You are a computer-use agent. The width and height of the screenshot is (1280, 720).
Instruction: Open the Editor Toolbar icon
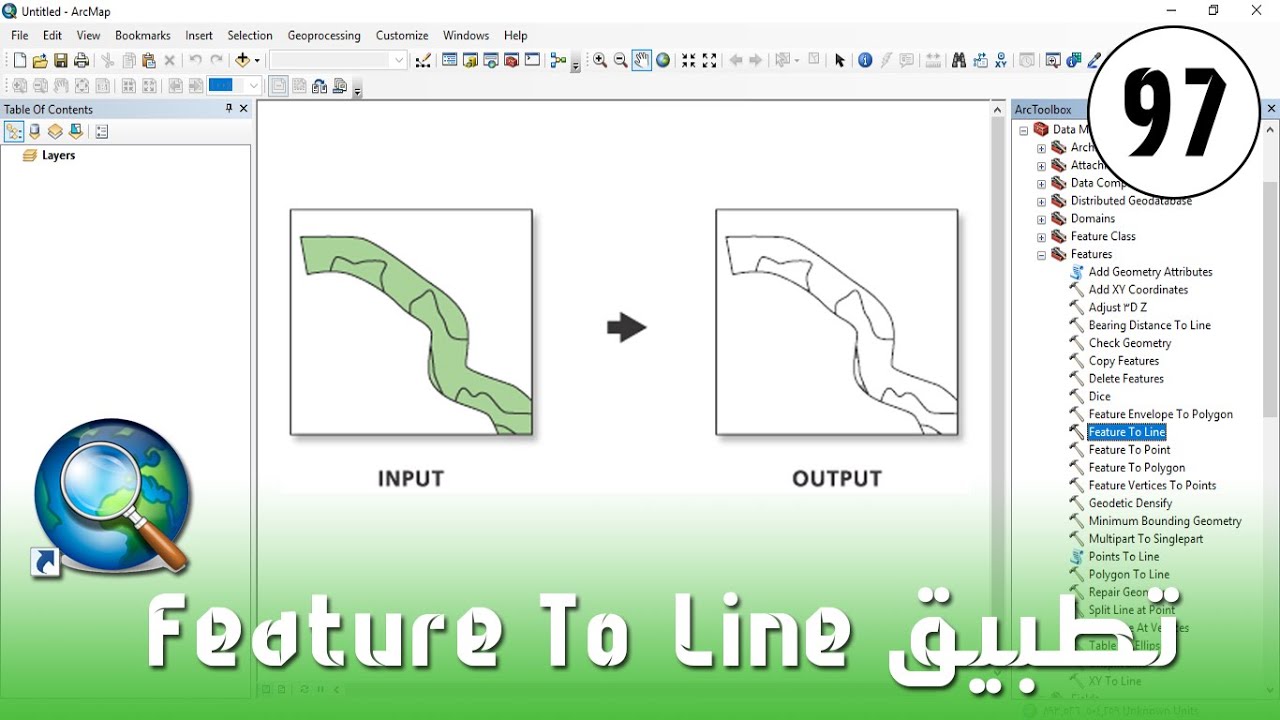pos(424,61)
